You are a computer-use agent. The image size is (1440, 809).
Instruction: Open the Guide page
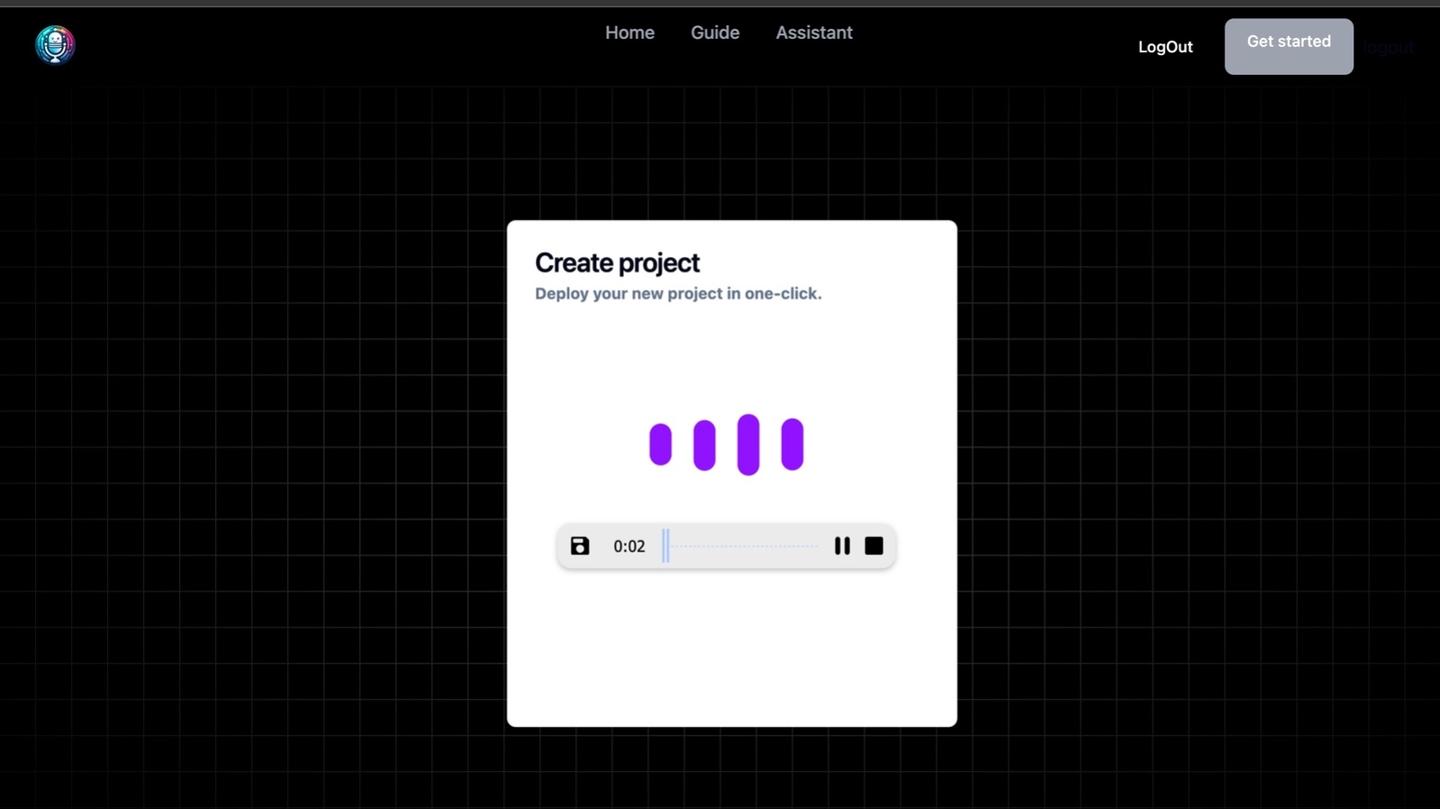pyautogui.click(x=715, y=33)
